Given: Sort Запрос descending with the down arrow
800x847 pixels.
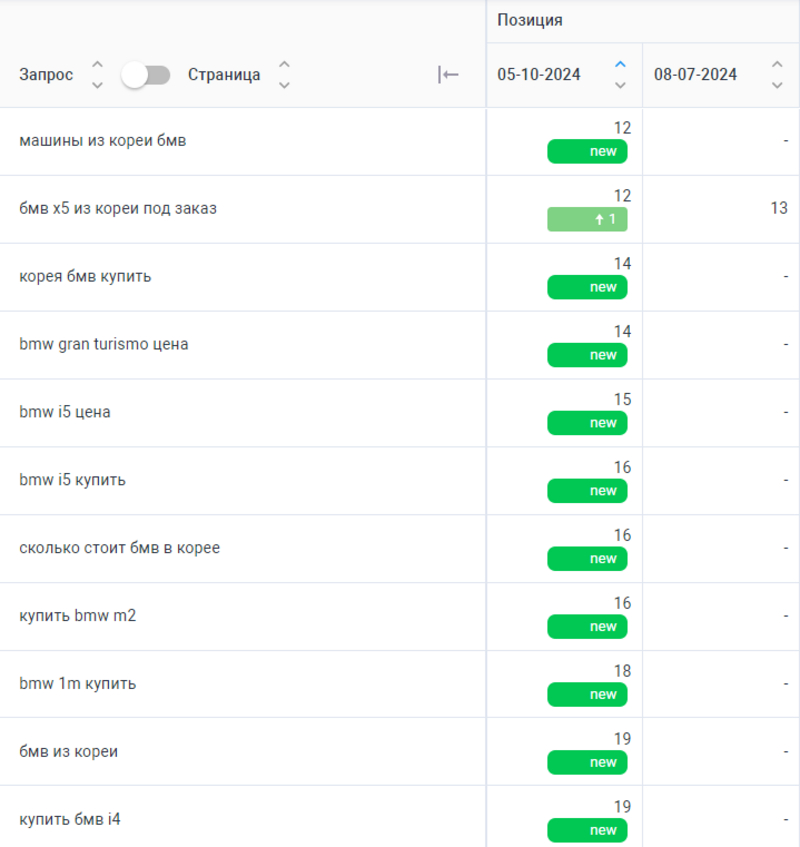Looking at the screenshot, I should pyautogui.click(x=97, y=85).
